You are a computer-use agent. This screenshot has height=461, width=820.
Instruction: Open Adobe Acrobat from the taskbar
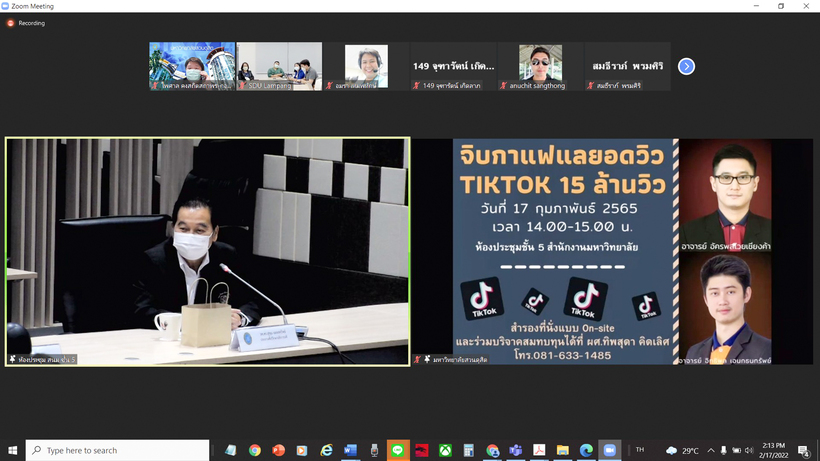coord(539,450)
